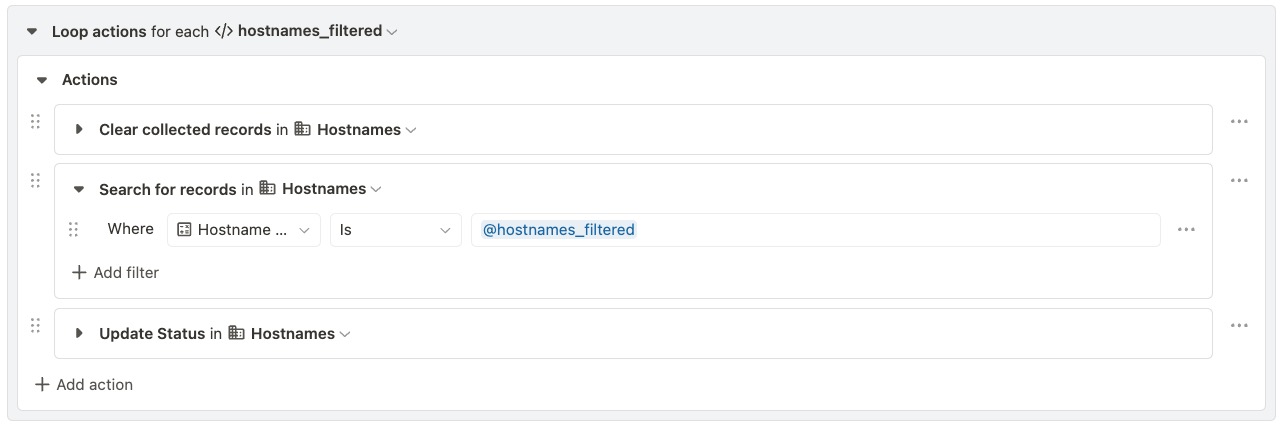Click drag handle next to Where filter
The image size is (1284, 434).
click(x=73, y=229)
